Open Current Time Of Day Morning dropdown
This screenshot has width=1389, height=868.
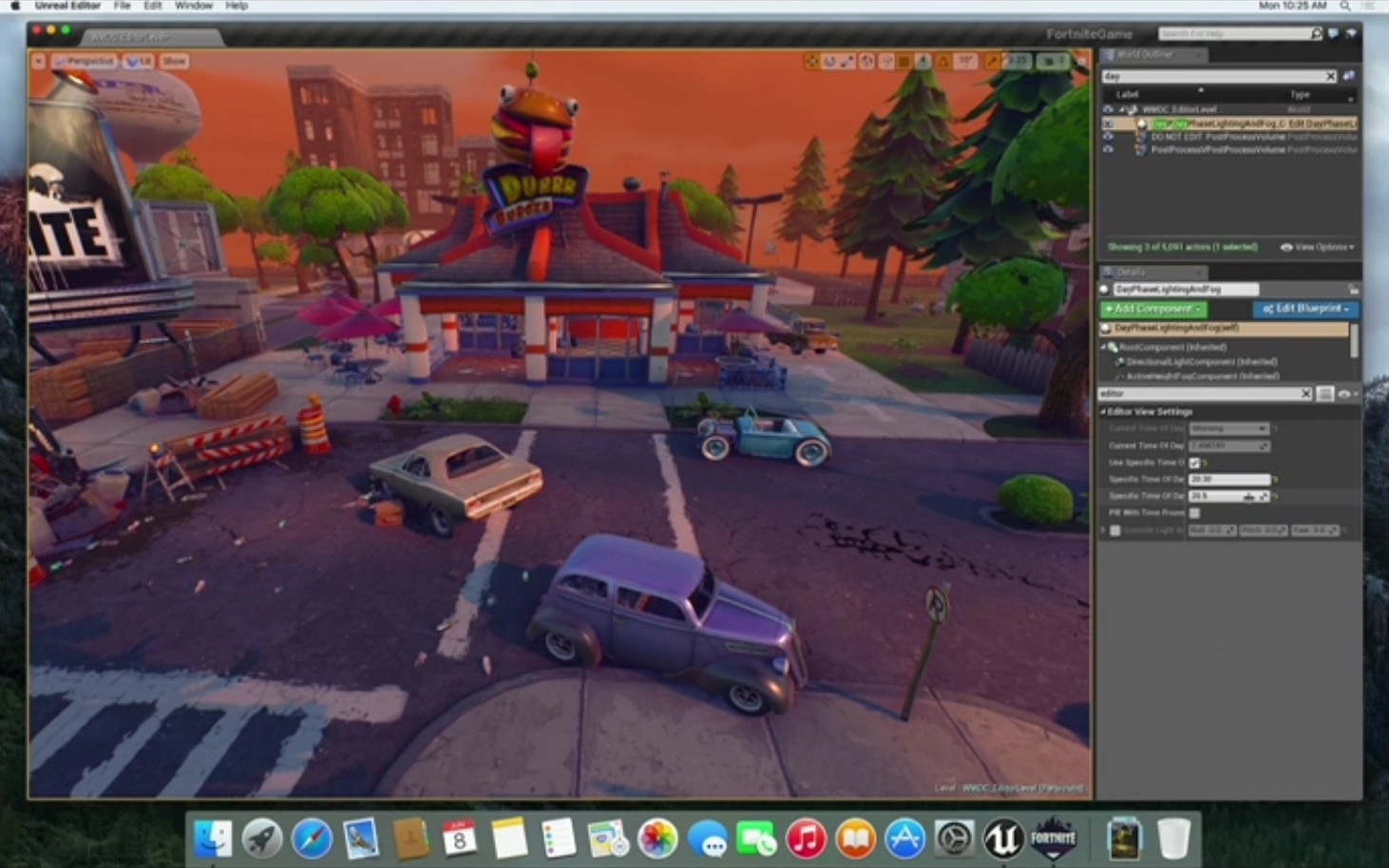pyautogui.click(x=1229, y=428)
